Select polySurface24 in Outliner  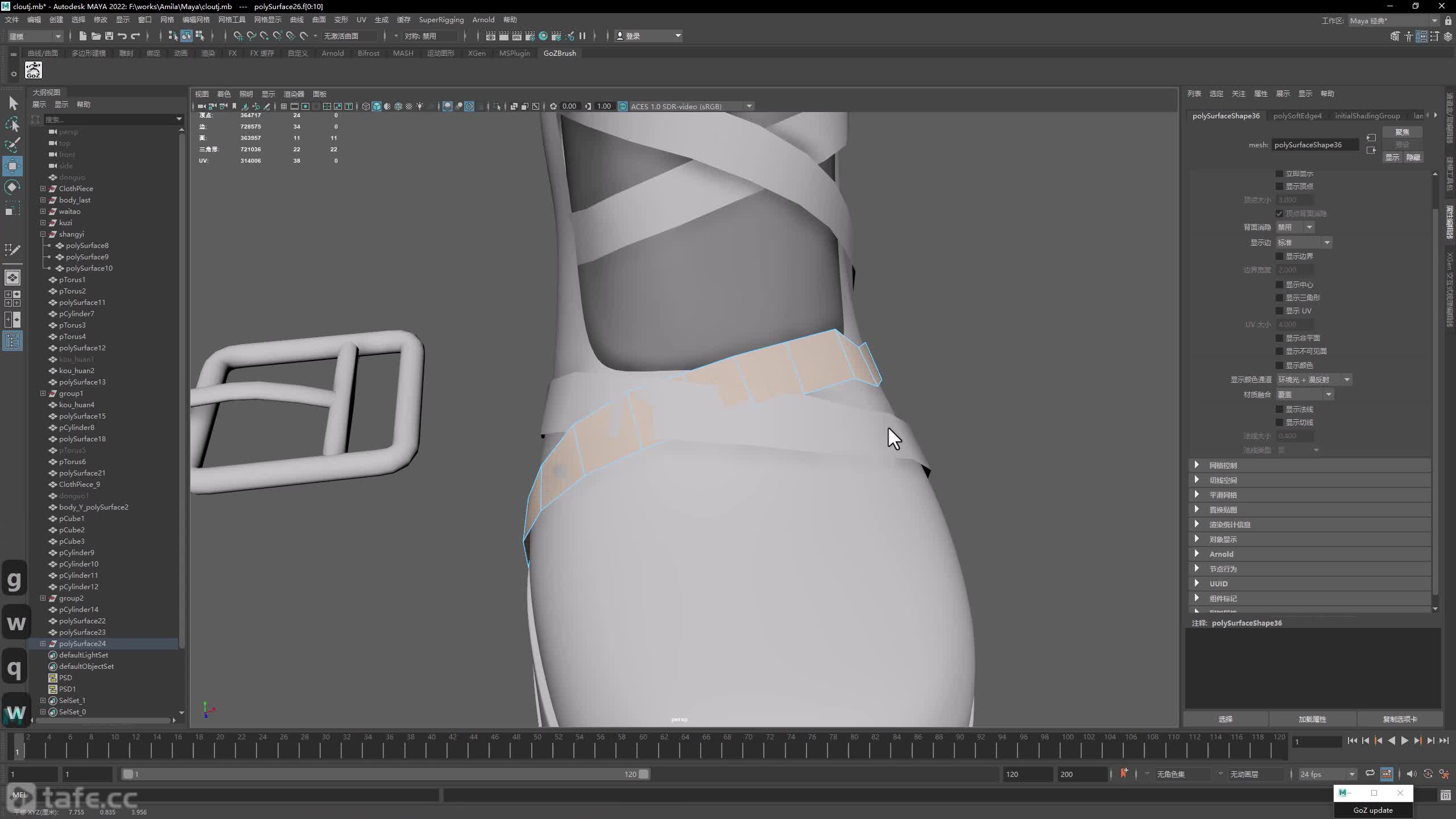click(82, 643)
